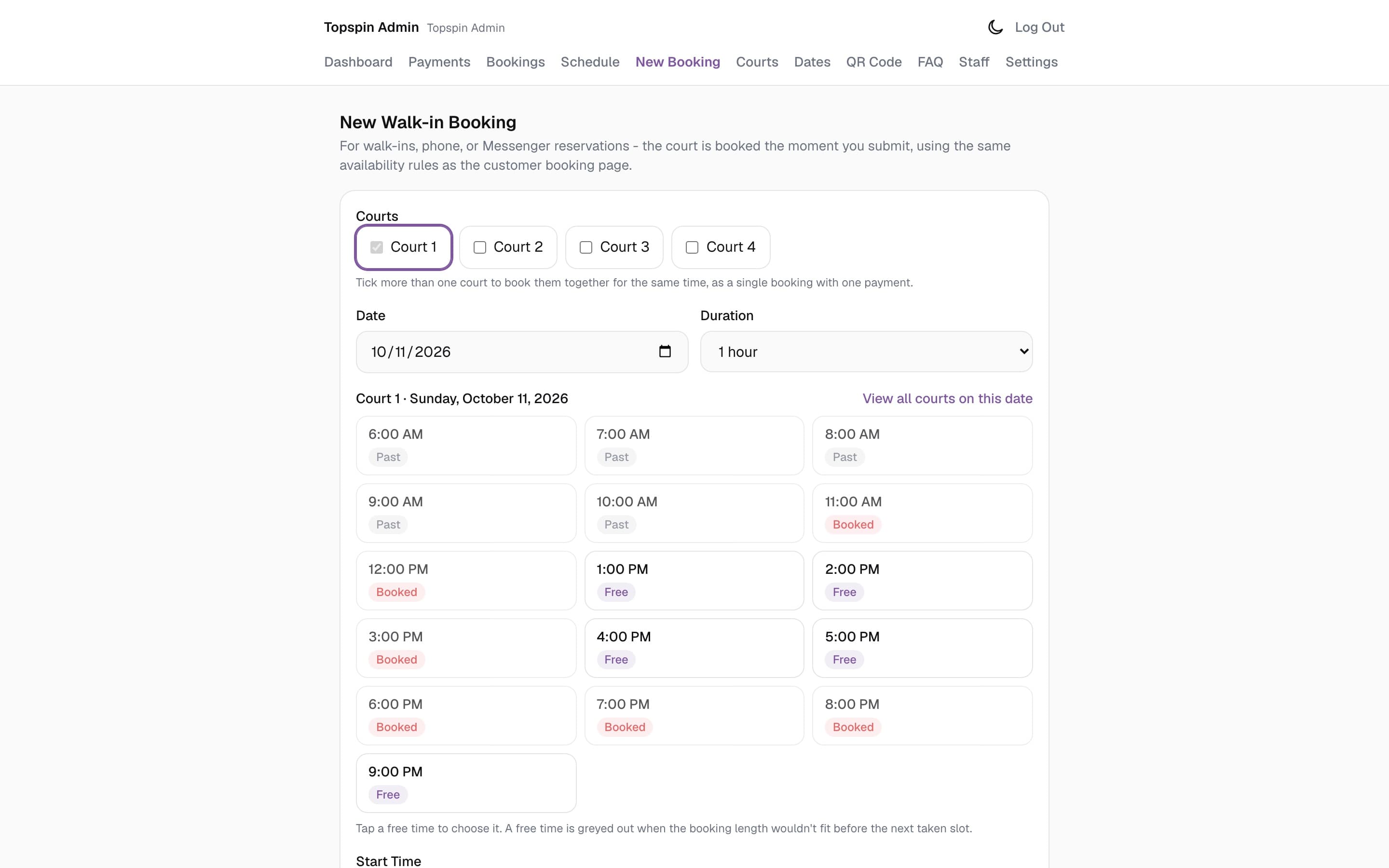This screenshot has height=868, width=1389.
Task: Go to the Dashboard tab
Action: tap(358, 62)
